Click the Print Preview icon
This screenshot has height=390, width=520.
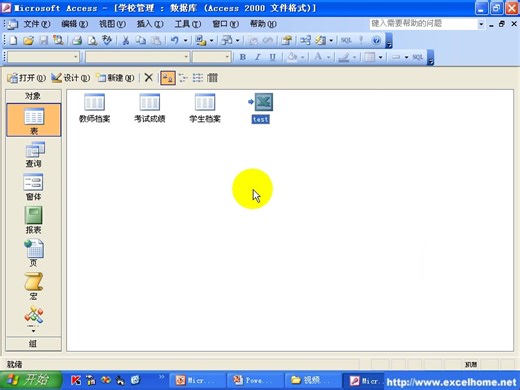(92, 40)
